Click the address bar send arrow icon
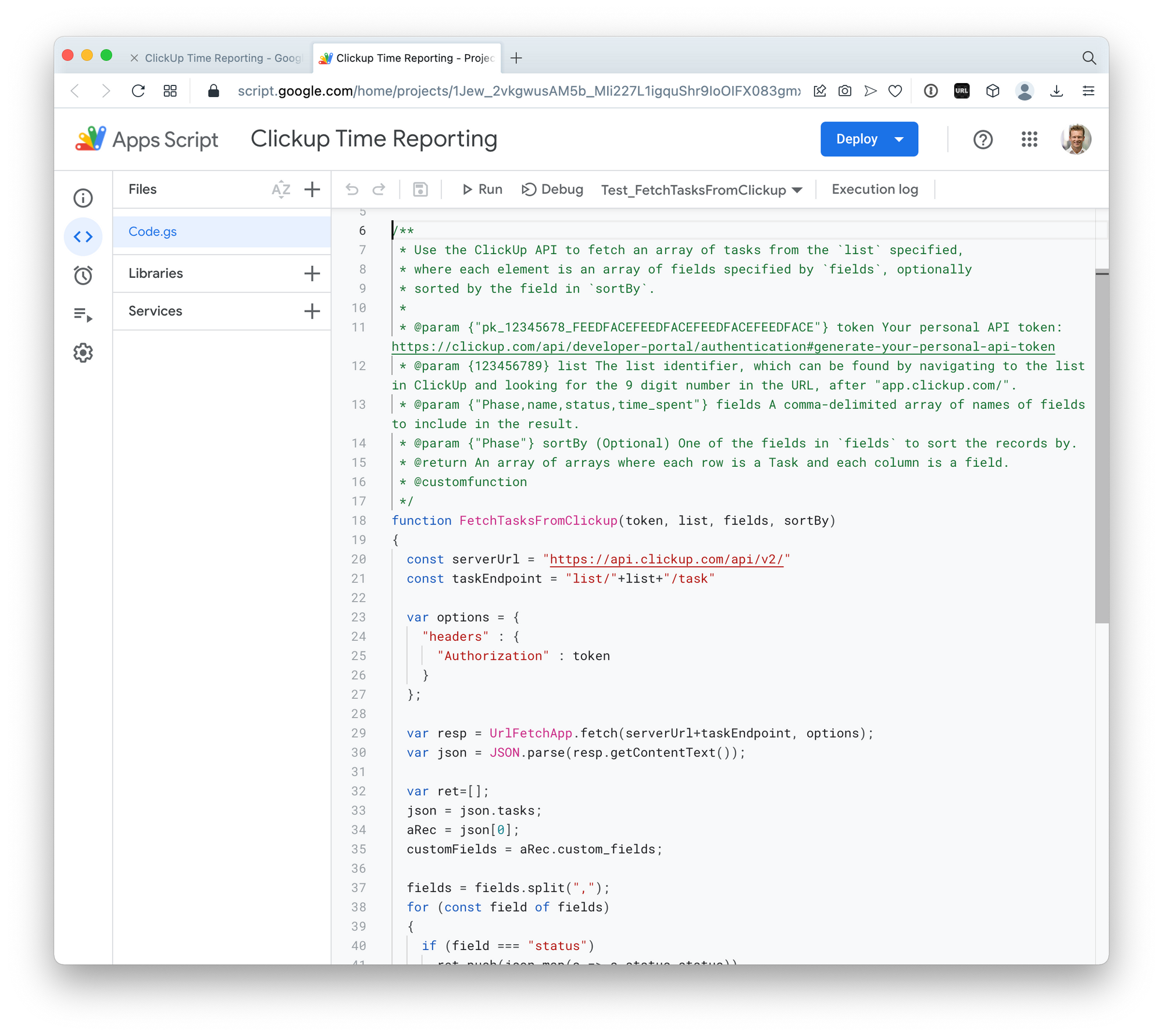The height and width of the screenshot is (1036, 1163). [x=871, y=91]
